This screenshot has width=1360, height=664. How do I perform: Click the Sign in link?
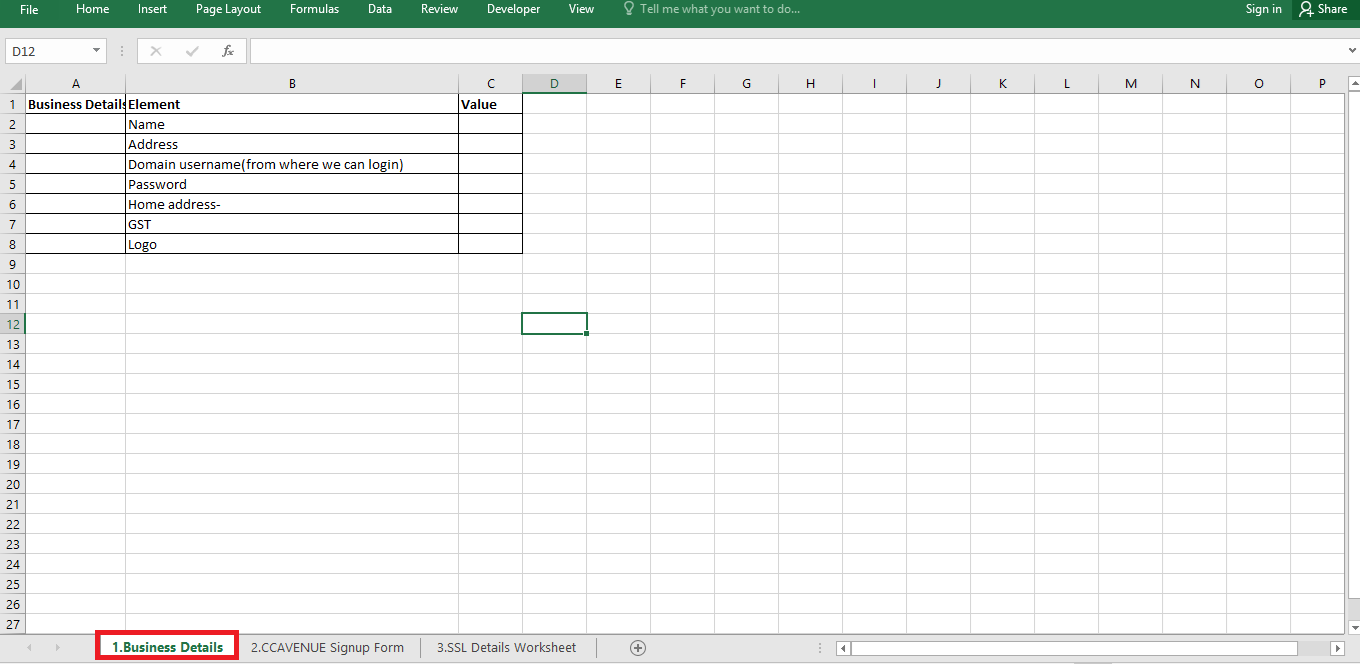tap(1263, 9)
